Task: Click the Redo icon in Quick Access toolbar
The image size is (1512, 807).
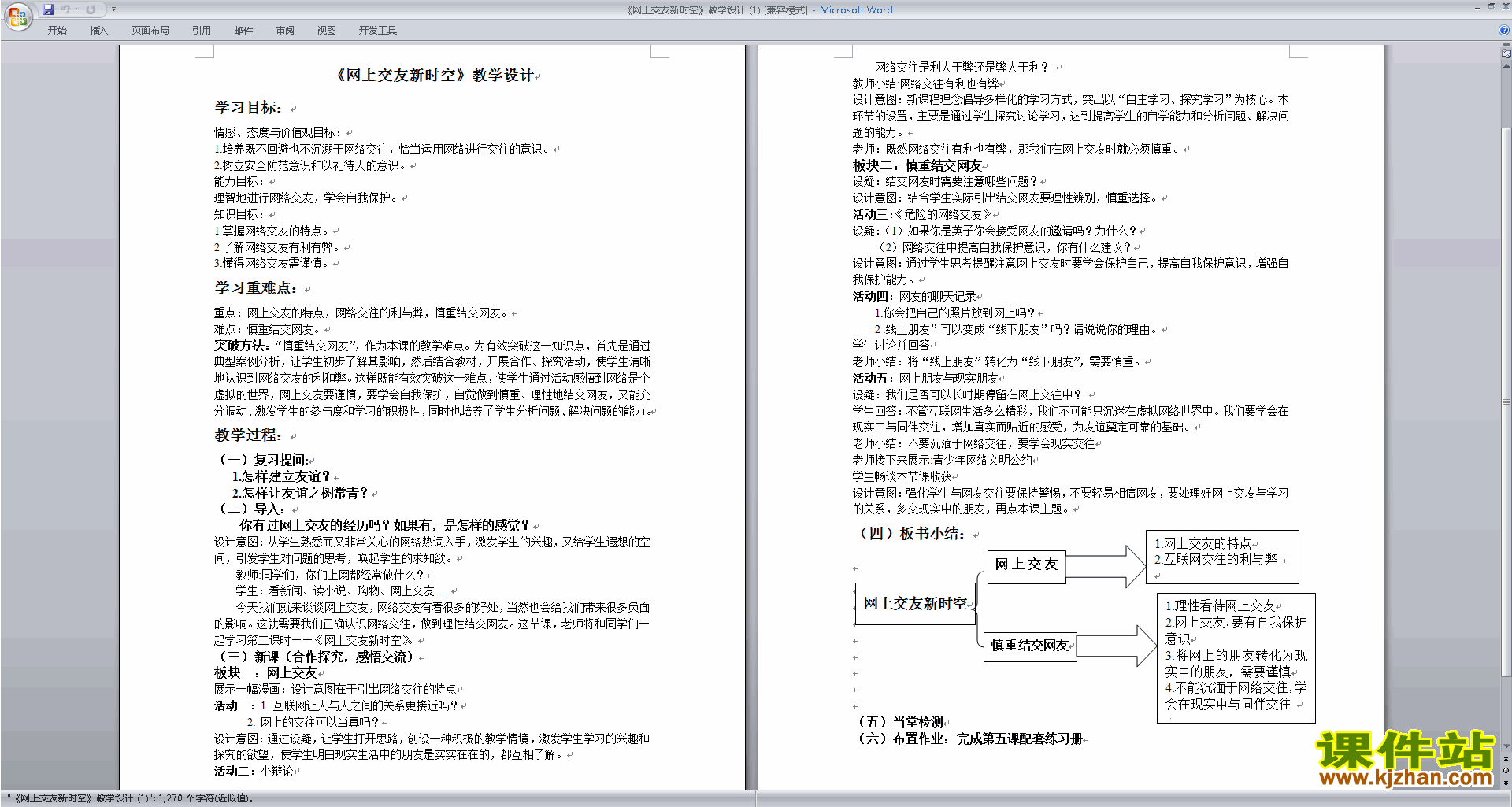Action: coord(91,9)
